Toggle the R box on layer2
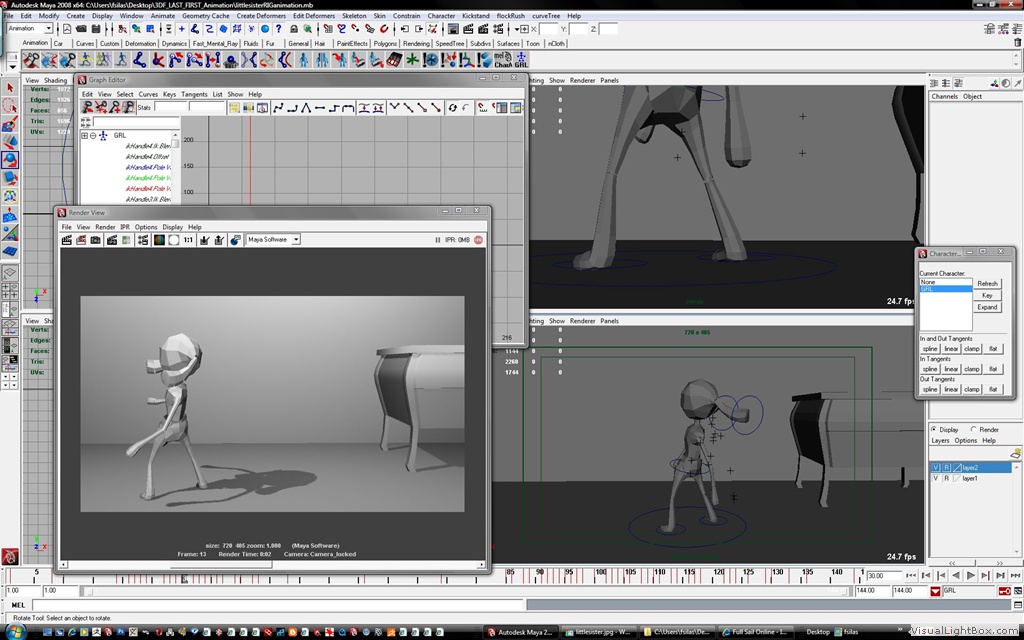The image size is (1024, 640). point(946,468)
